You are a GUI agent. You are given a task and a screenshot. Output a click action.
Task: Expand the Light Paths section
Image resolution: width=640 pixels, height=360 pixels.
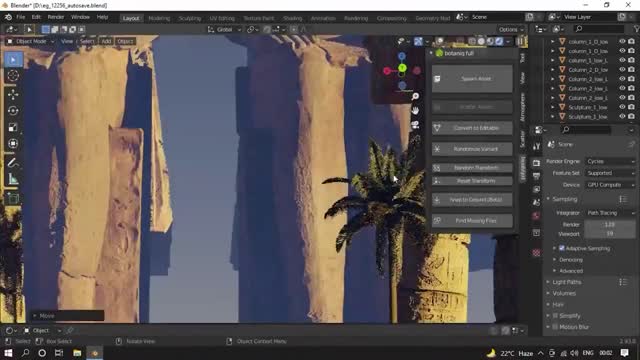click(548, 282)
